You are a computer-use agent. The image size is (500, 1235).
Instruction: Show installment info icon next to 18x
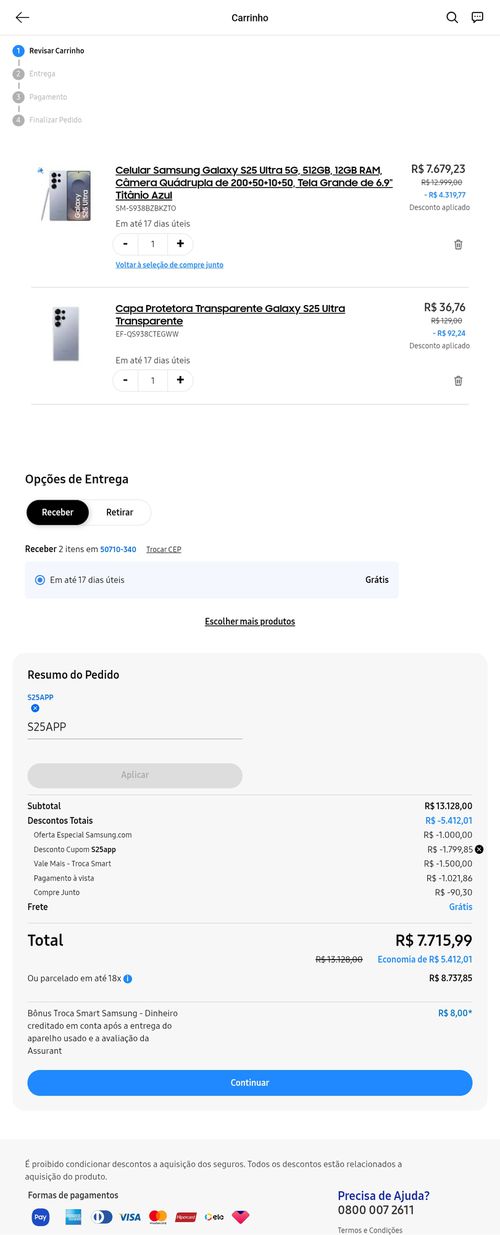point(128,978)
